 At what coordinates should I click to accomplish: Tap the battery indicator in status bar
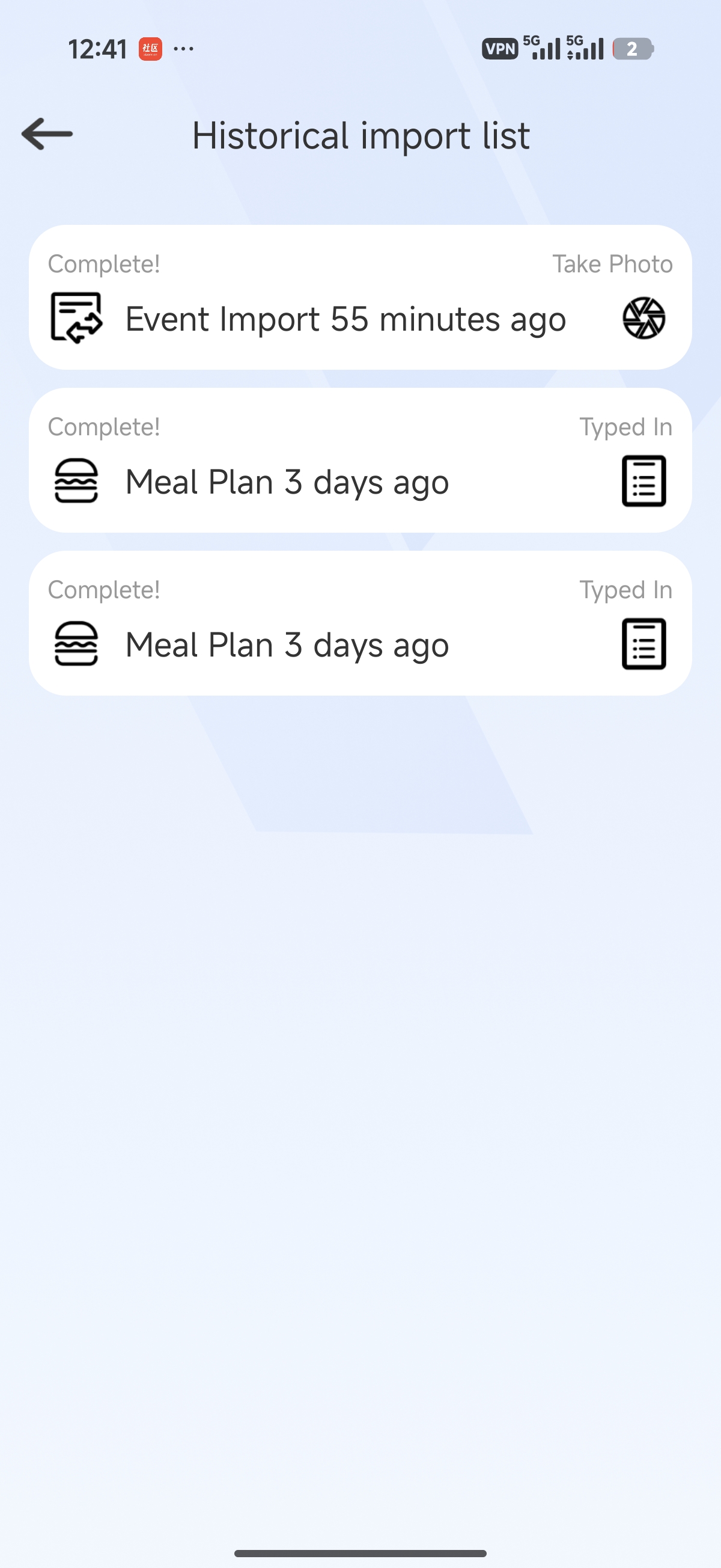coord(632,49)
